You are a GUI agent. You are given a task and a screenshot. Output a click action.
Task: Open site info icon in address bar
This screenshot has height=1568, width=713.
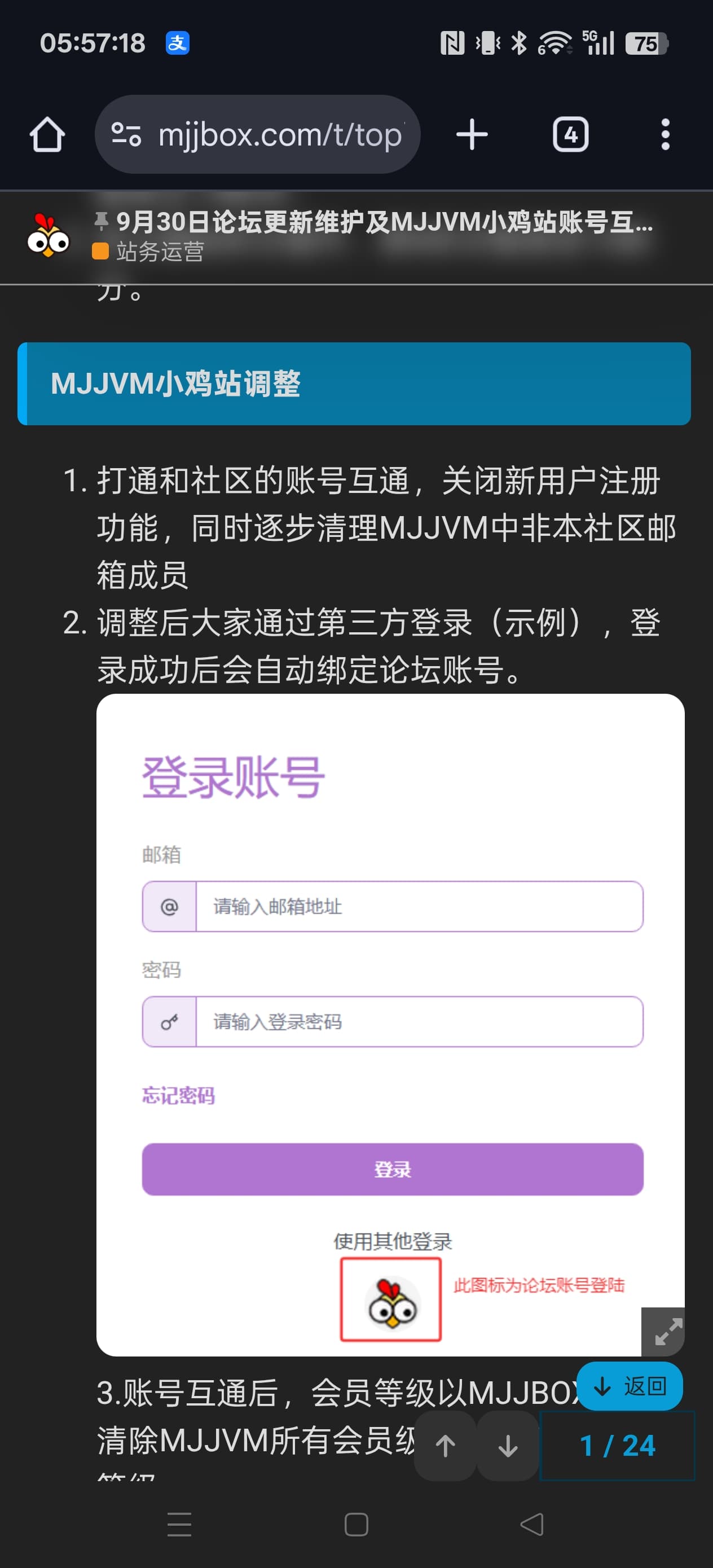[x=126, y=135]
